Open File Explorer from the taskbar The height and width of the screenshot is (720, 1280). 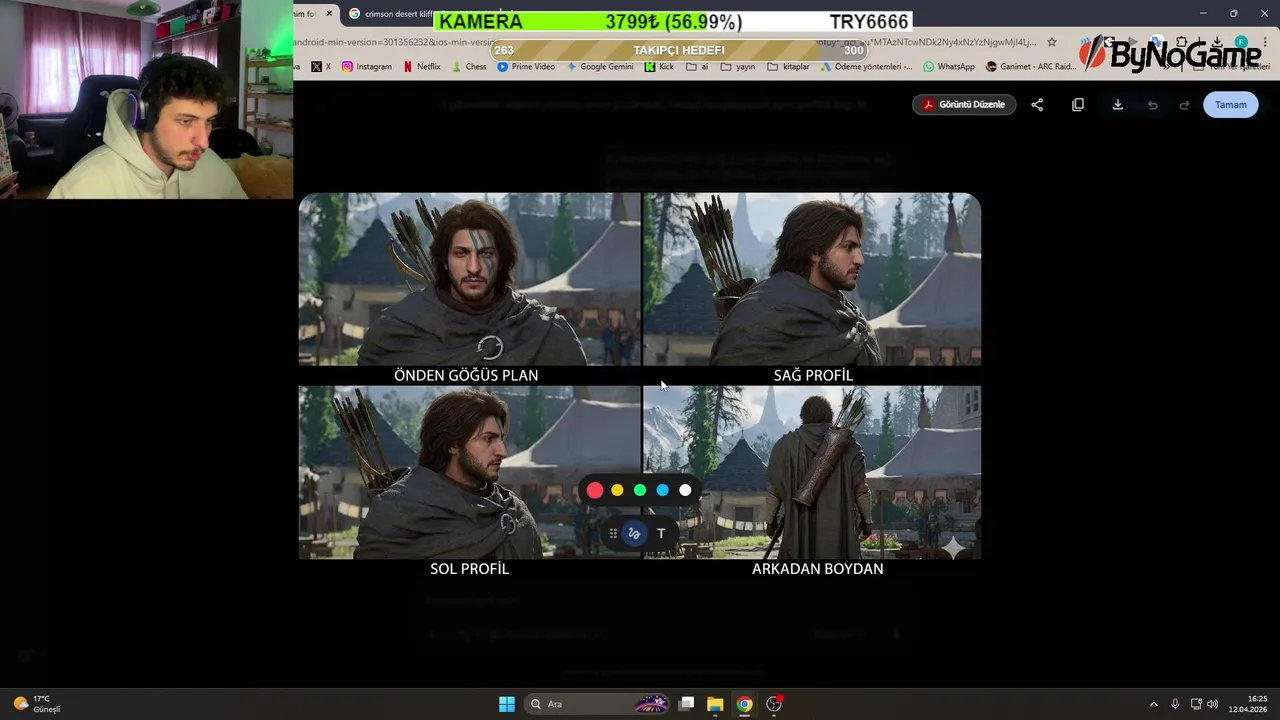[x=715, y=704]
